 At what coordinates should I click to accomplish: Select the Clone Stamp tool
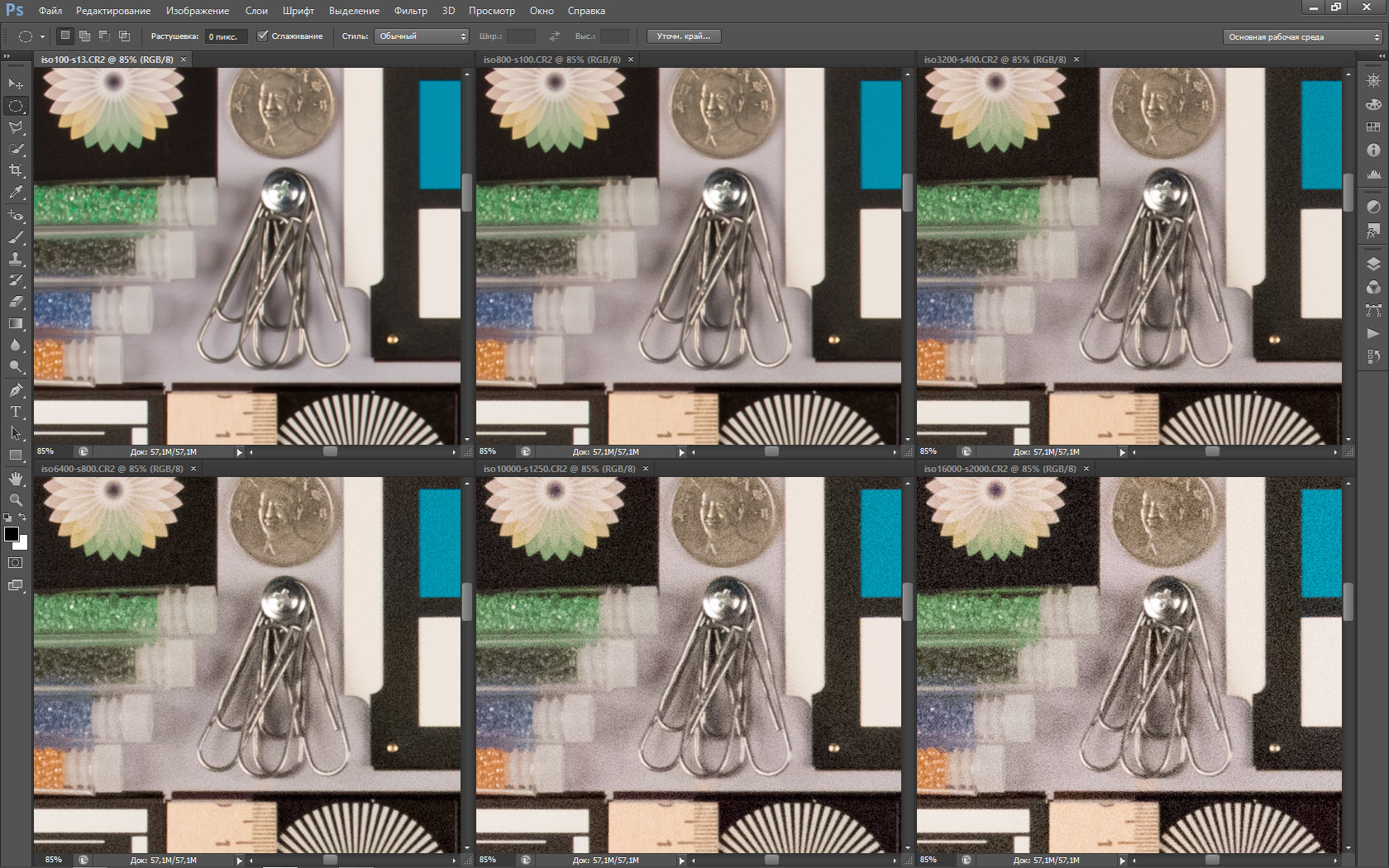tap(16, 259)
